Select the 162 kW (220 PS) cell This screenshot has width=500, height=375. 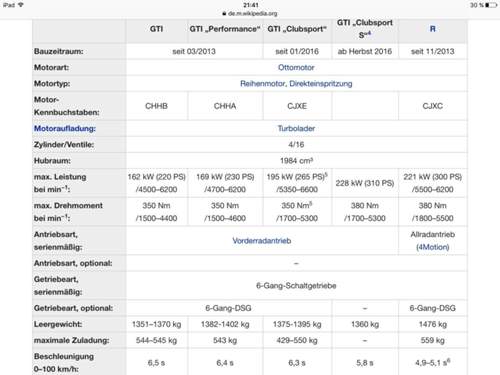[156, 183]
